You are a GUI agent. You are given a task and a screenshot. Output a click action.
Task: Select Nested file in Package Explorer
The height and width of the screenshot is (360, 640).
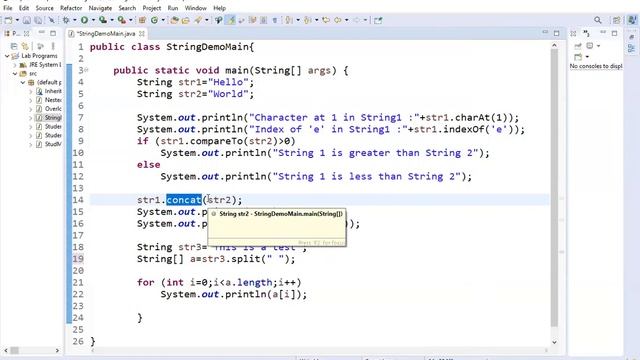click(49, 100)
